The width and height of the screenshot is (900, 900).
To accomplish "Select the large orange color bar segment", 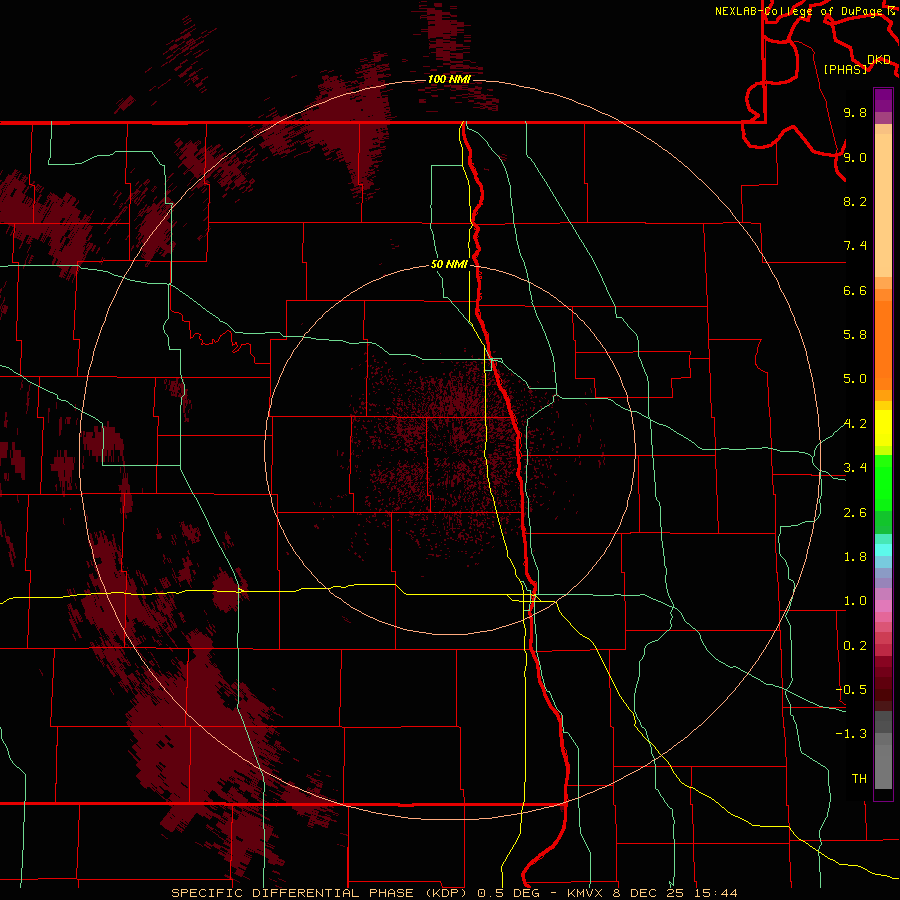I will 883,345.
